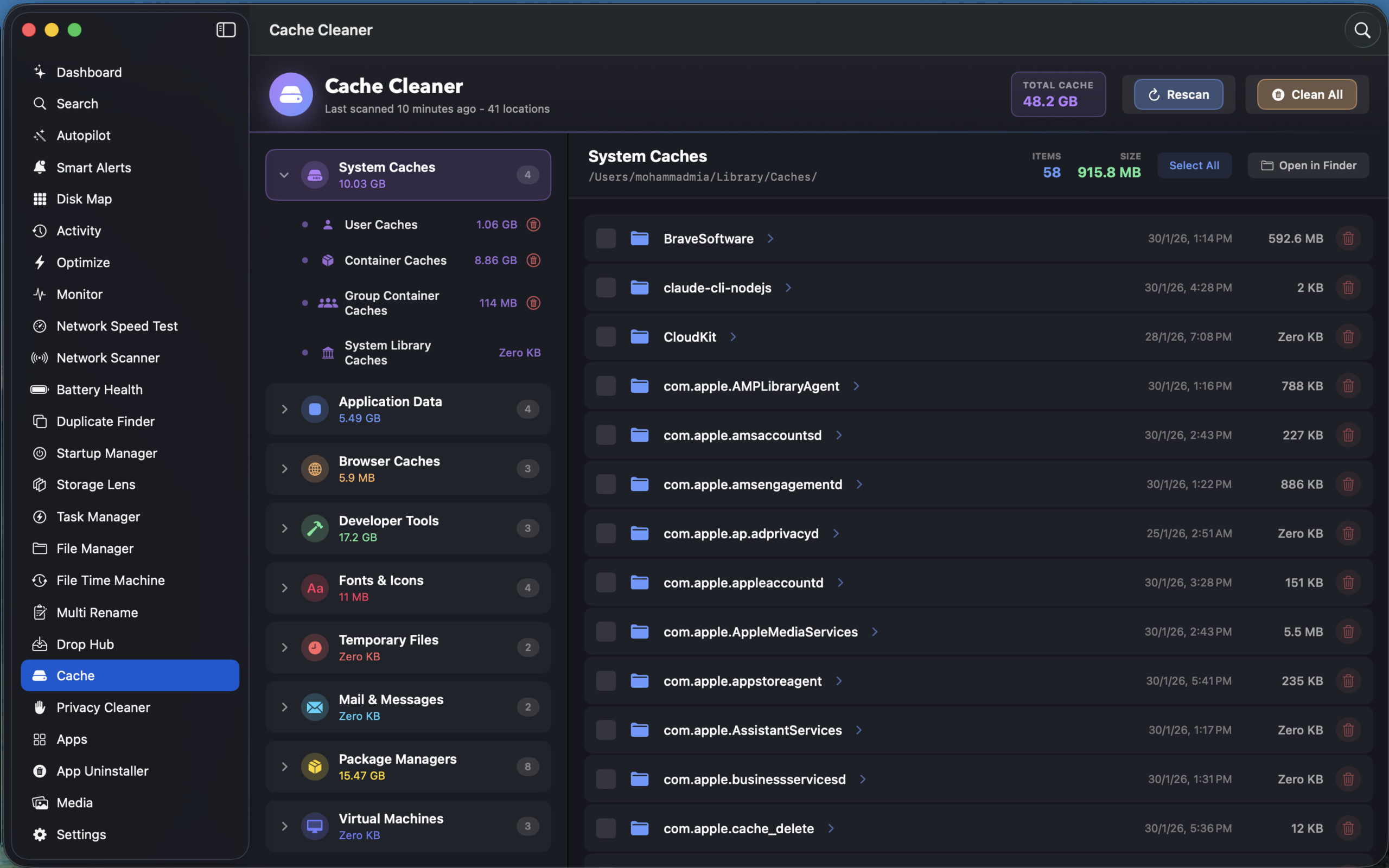Open Autopilot in the sidebar
This screenshot has width=1389, height=868.
pyautogui.click(x=130, y=136)
